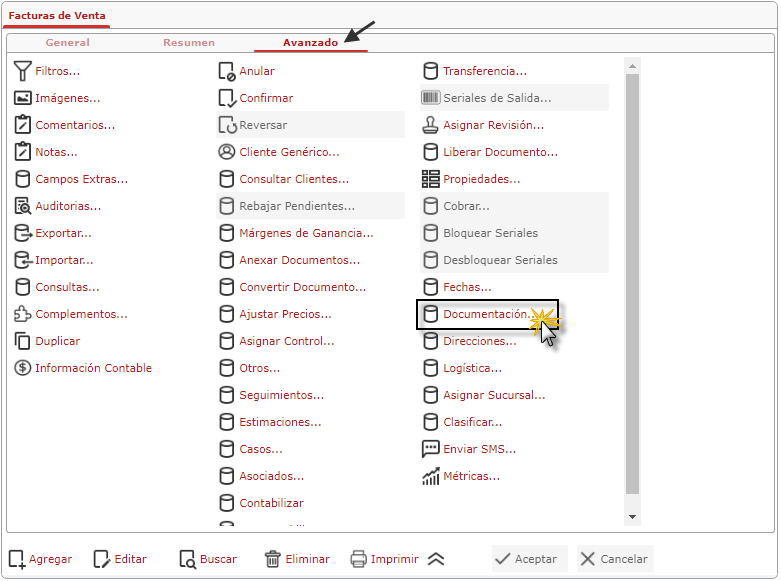Viewport: 781px width, 581px height.
Task: Open the Consultas option
Action: point(67,287)
